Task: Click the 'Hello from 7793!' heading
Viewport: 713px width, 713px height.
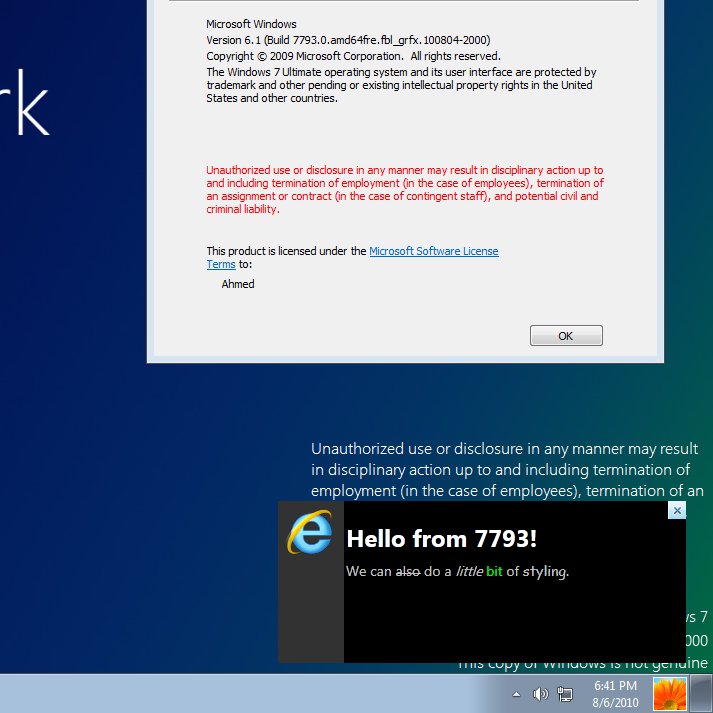Action: click(442, 539)
